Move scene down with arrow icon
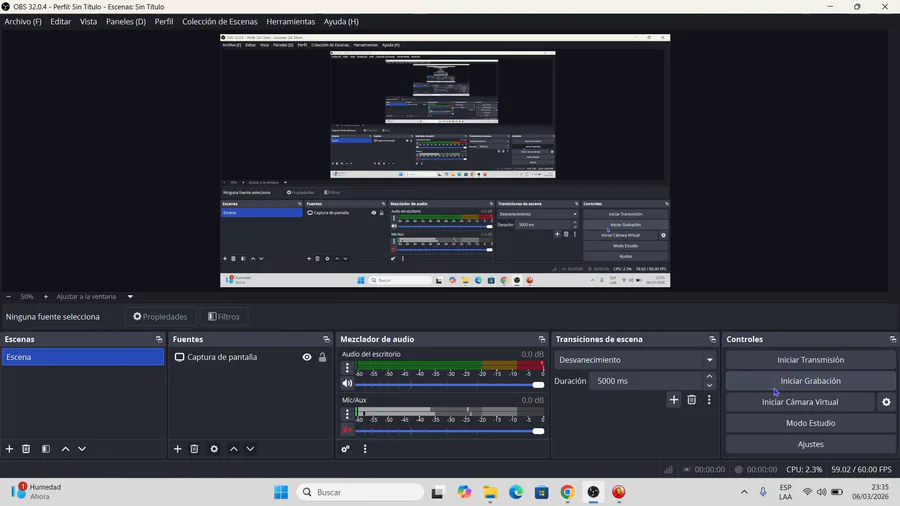The height and width of the screenshot is (506, 900). click(x=82, y=449)
